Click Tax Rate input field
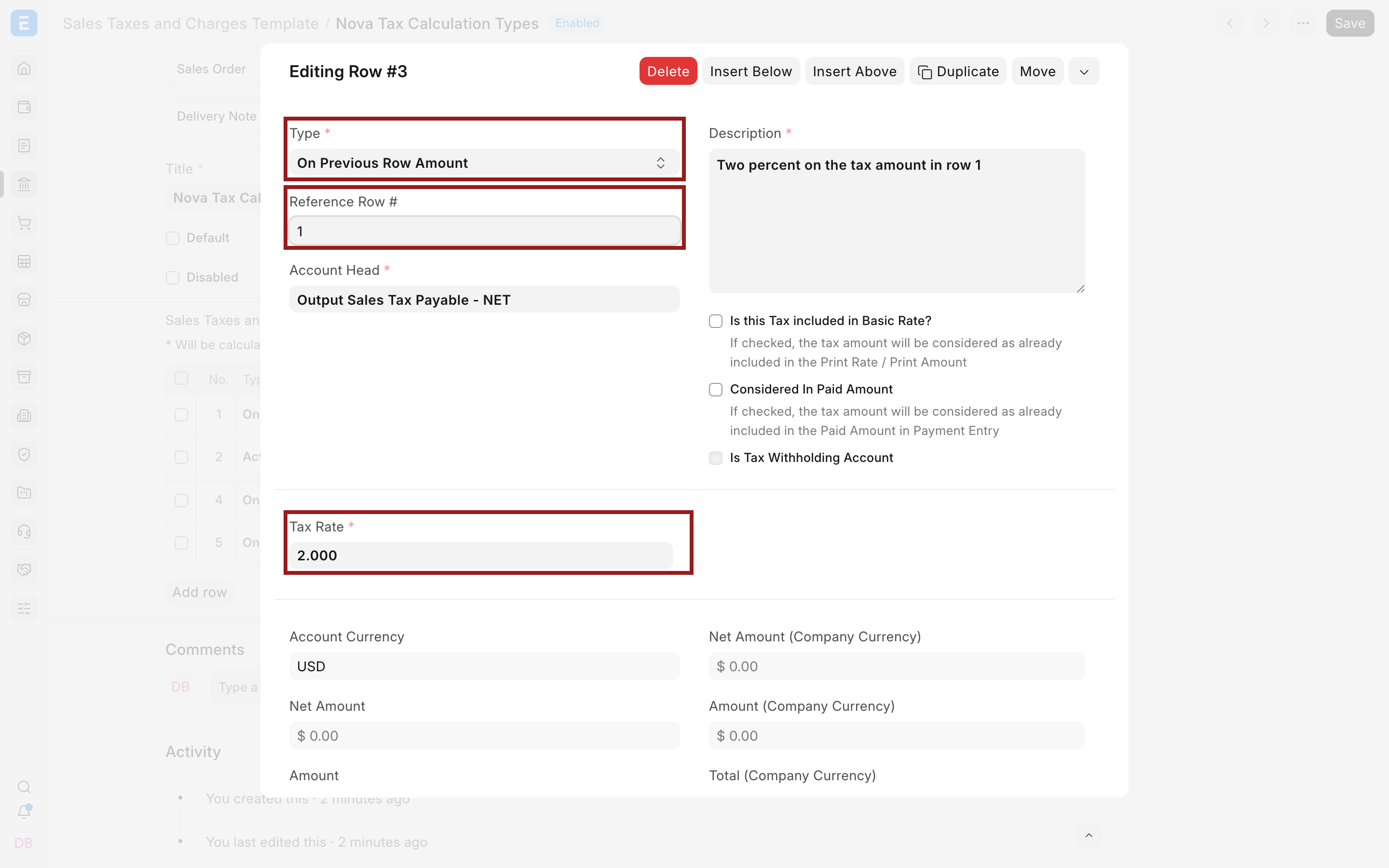Image resolution: width=1389 pixels, height=868 pixels. [x=481, y=555]
